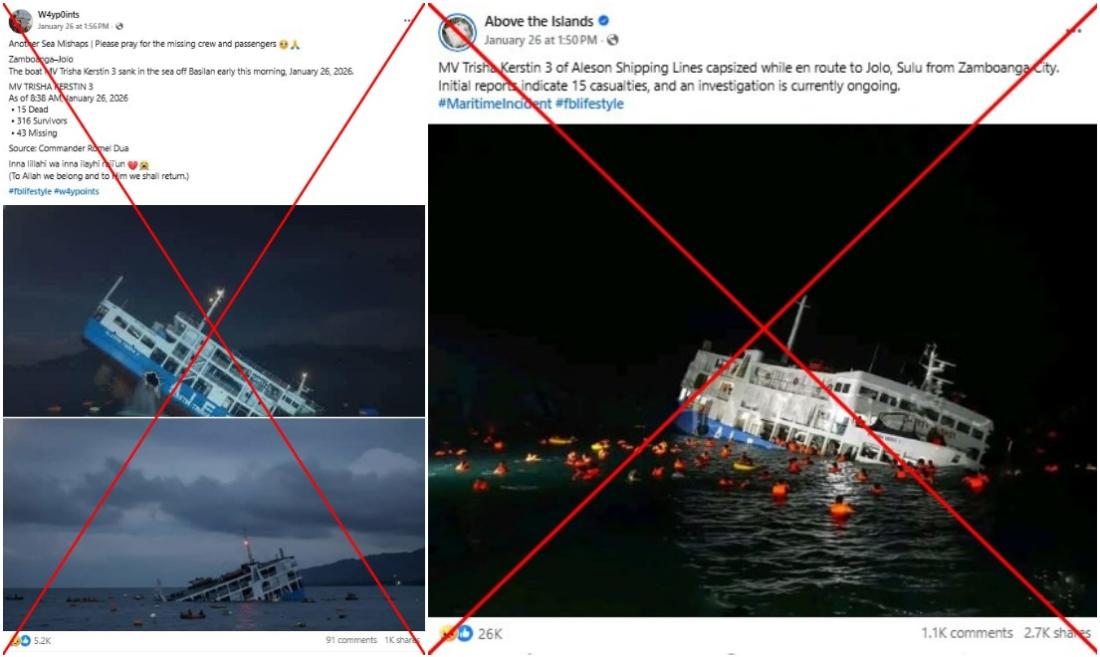Click the Above the Islands profile picture
This screenshot has width=1100, height=657.
pyautogui.click(x=457, y=32)
